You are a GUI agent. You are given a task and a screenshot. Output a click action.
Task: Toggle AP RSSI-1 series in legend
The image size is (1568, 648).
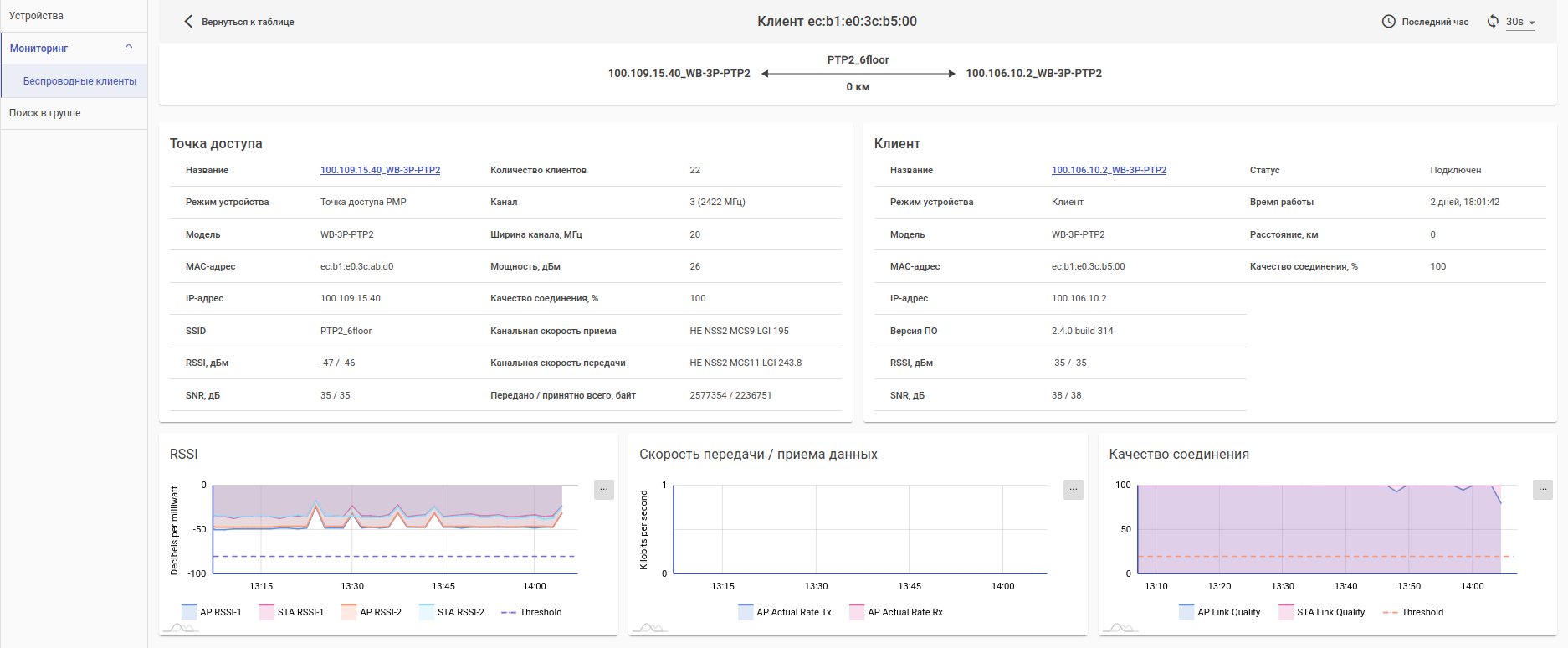click(x=189, y=612)
